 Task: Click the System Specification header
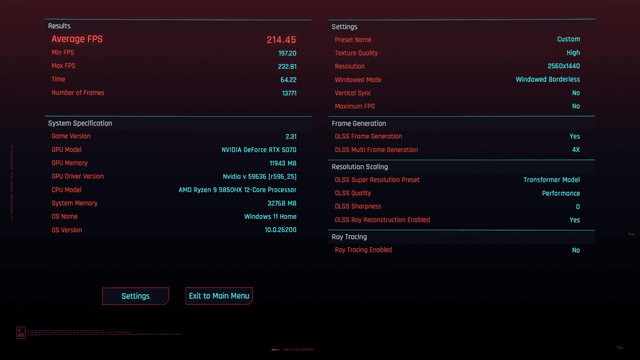point(80,123)
